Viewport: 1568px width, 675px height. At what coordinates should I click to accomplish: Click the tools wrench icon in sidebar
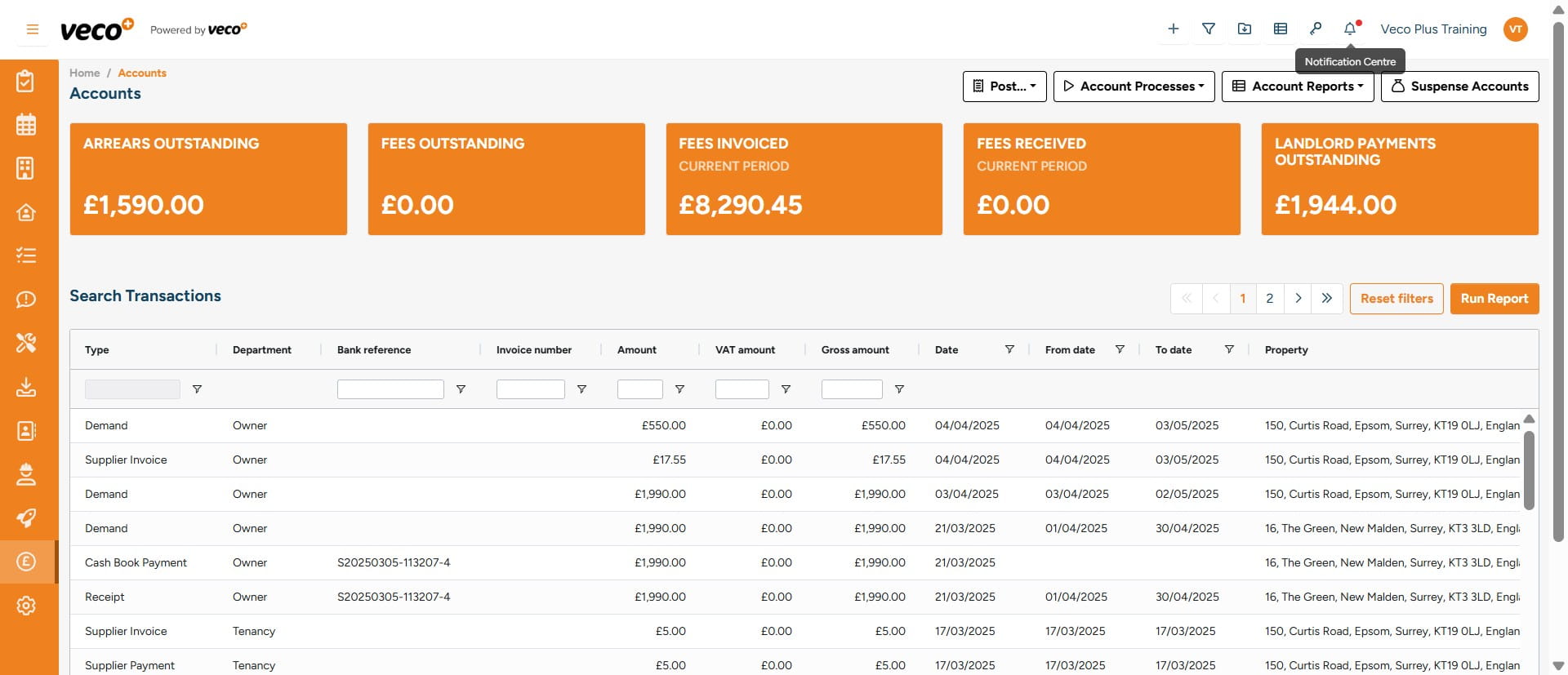(26, 343)
